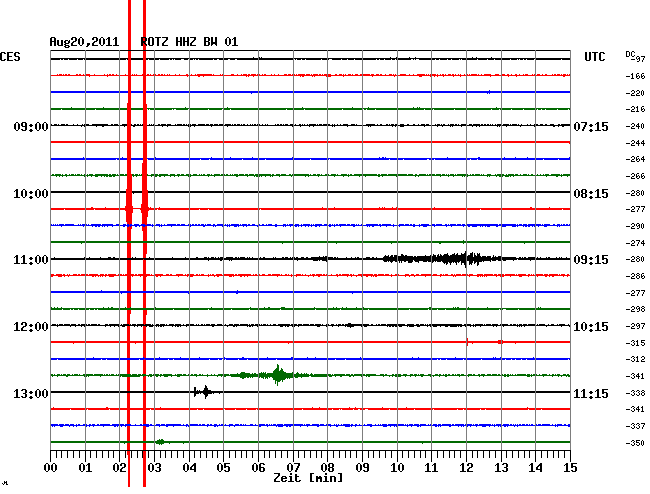Viewport: 650px width, 494px height.
Task: Click the 11:15 UTC time label
Action: click(591, 393)
